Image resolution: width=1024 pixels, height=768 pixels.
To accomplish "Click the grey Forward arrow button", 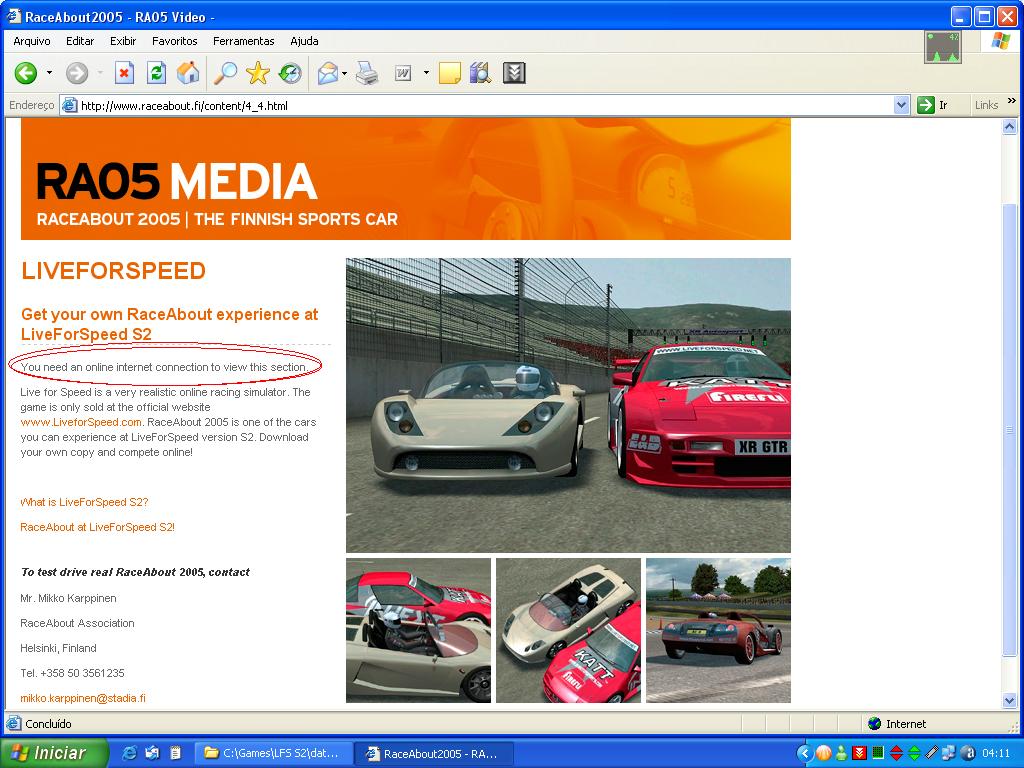I will (x=77, y=73).
